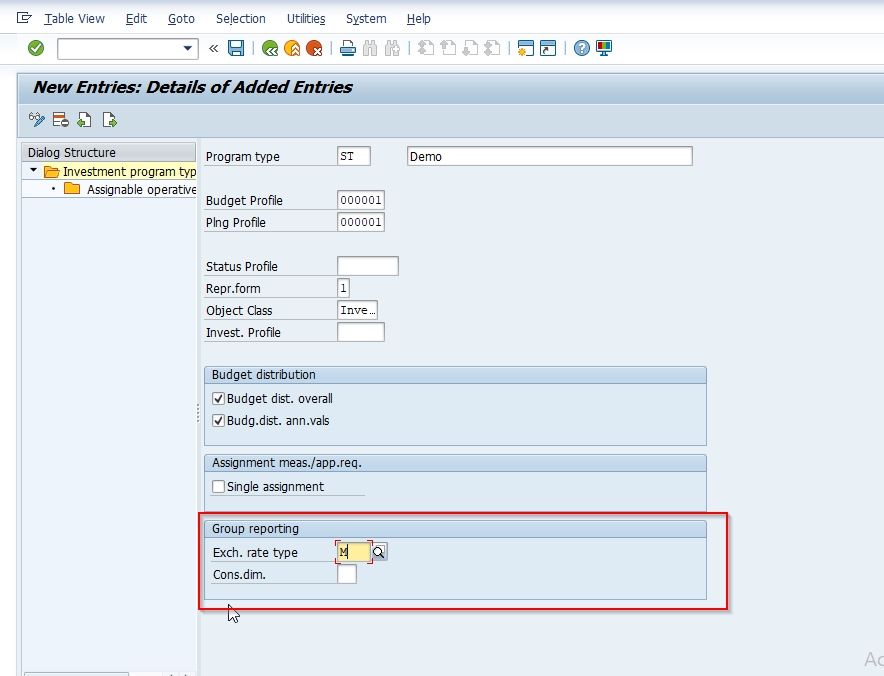Click the window menu icon left of Table View
The image size is (884, 676).
pos(24,18)
